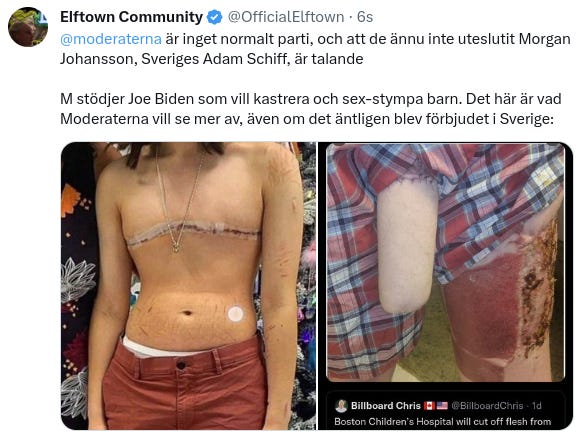Enlarge the left attached photo
This screenshot has width=585, height=442.
(188, 286)
